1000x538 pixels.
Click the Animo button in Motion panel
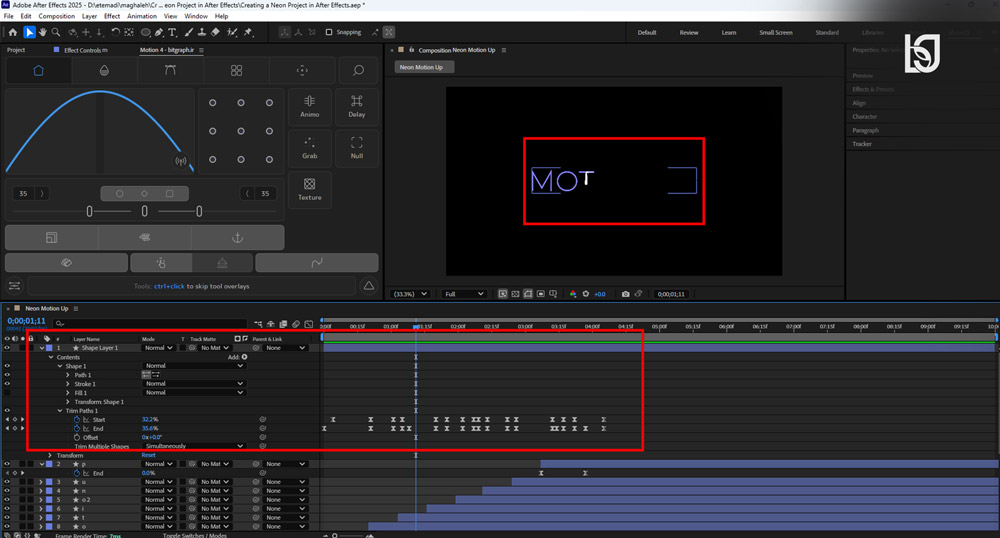point(309,106)
